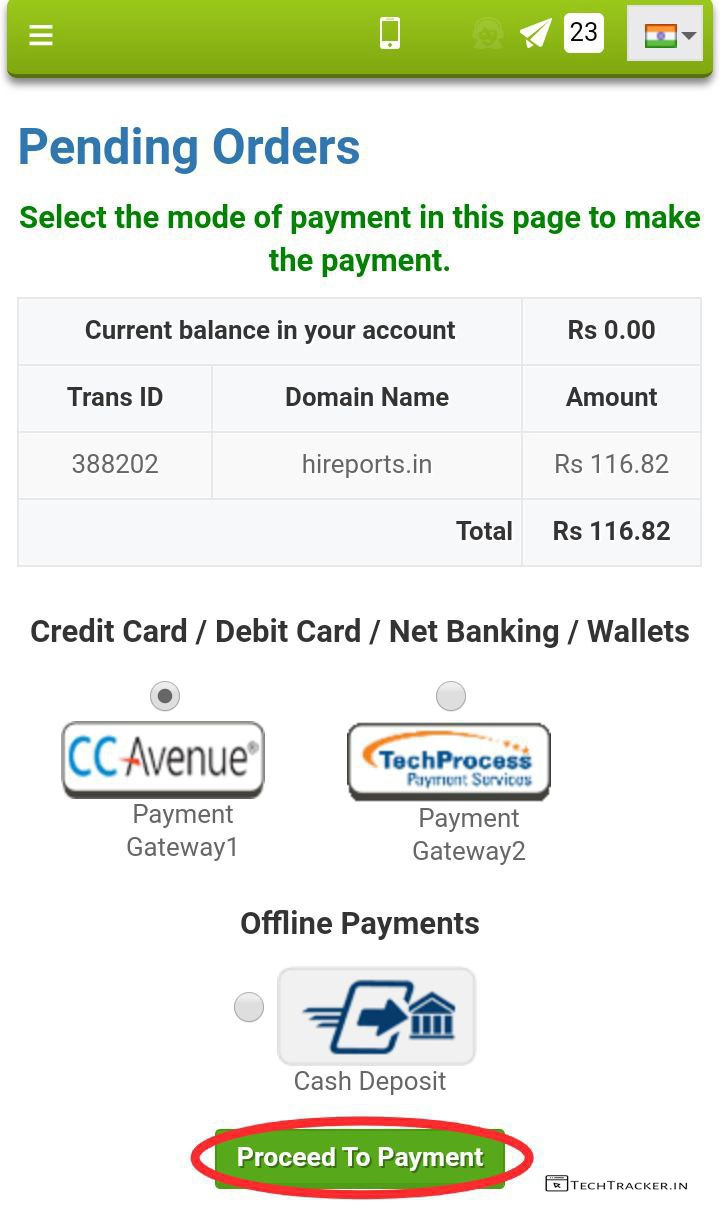Click the paper plane icon
Image resolution: width=720 pixels, height=1218 pixels.
pos(536,34)
